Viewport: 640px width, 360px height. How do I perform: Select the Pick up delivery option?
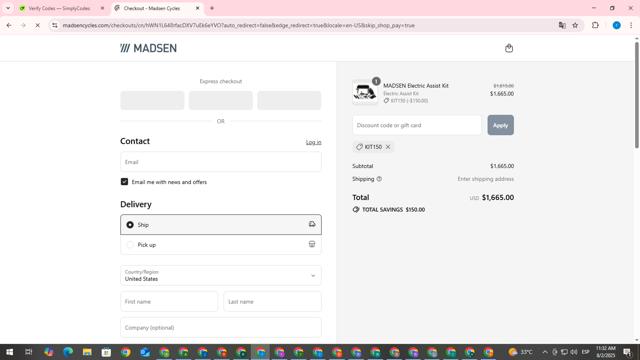point(221,244)
